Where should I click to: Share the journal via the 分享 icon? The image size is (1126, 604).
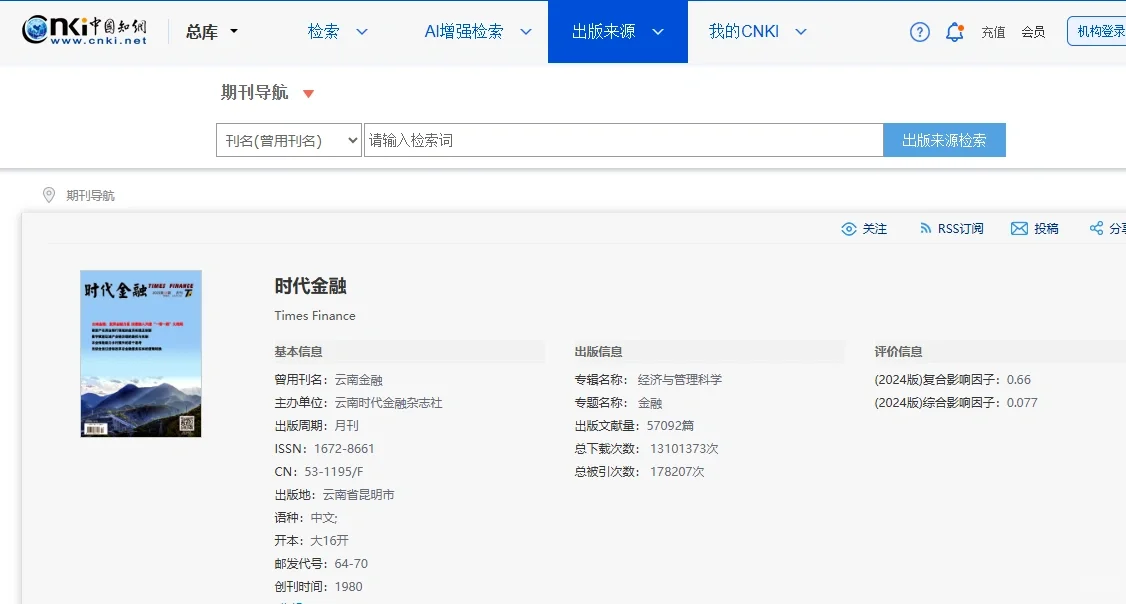tap(1106, 228)
